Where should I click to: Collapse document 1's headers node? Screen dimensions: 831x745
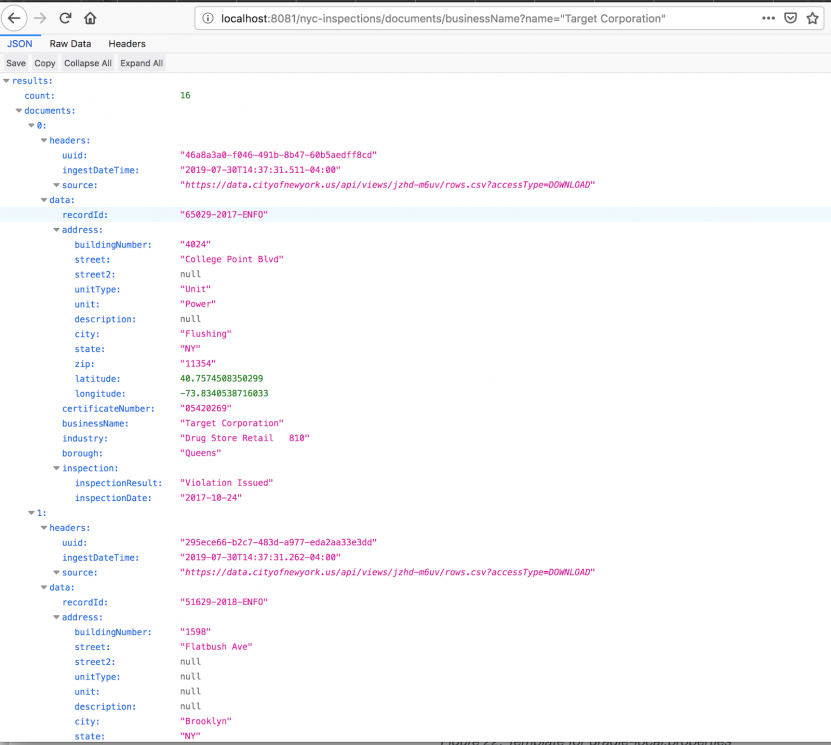point(44,527)
